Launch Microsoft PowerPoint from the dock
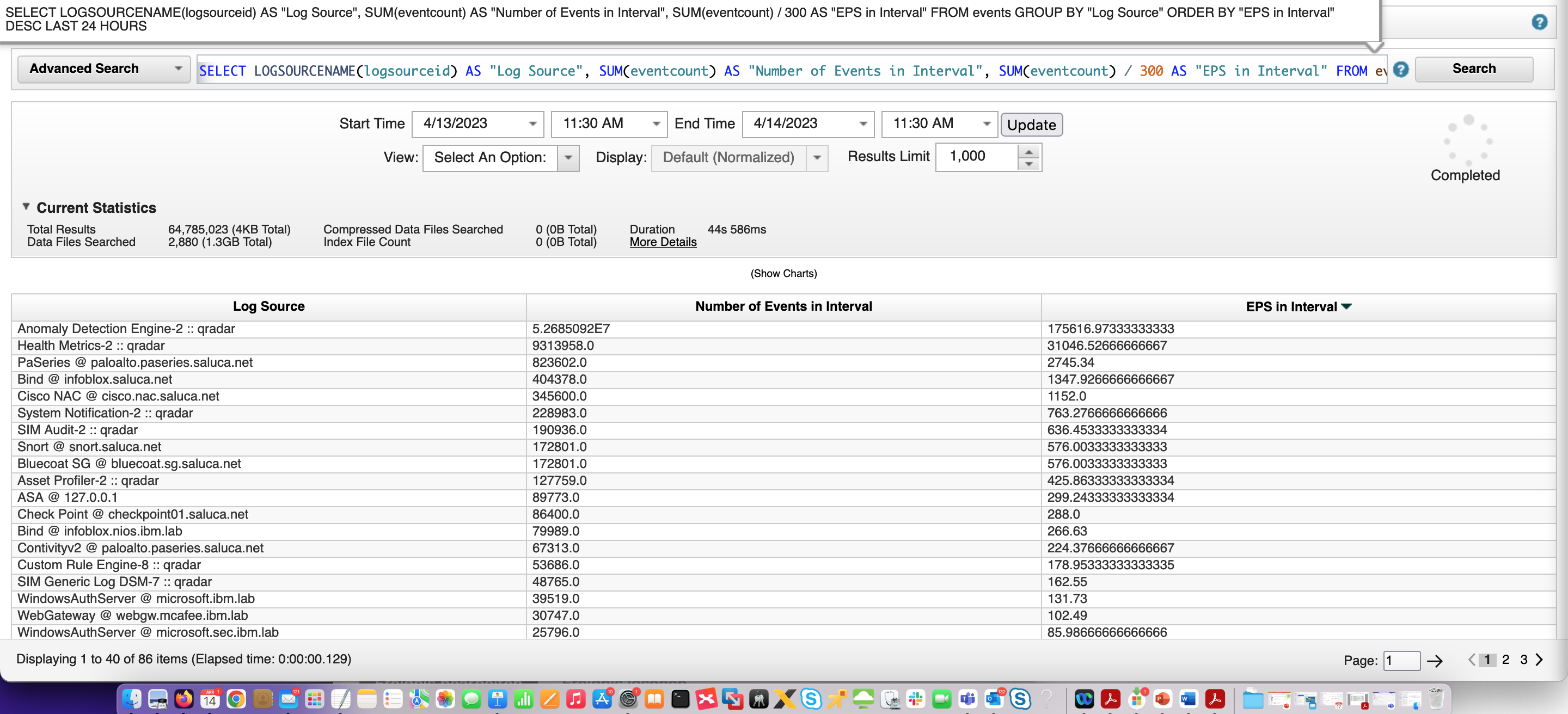 1162,698
